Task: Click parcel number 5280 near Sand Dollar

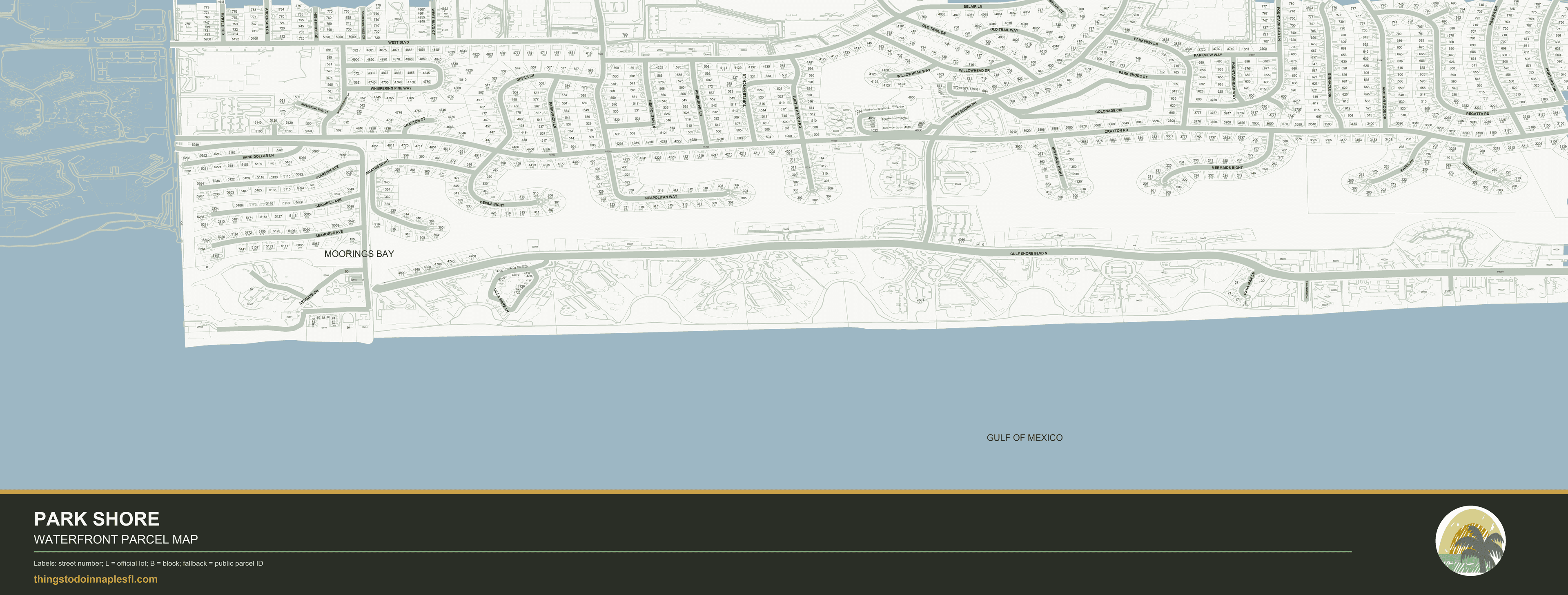Action: (196, 145)
